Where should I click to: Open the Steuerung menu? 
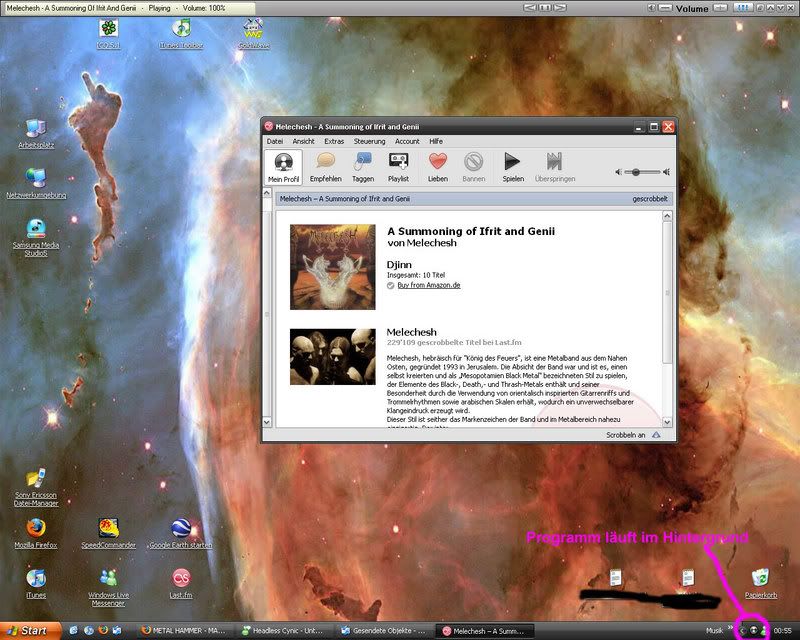pos(369,141)
